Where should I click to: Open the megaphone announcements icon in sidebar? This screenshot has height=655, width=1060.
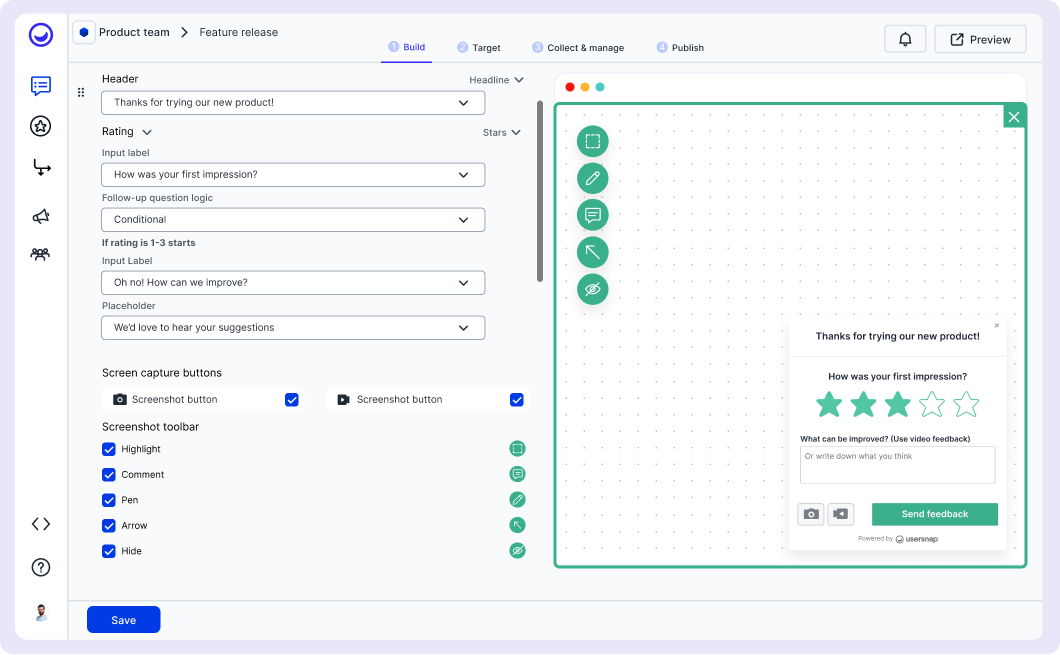pyautogui.click(x=41, y=216)
